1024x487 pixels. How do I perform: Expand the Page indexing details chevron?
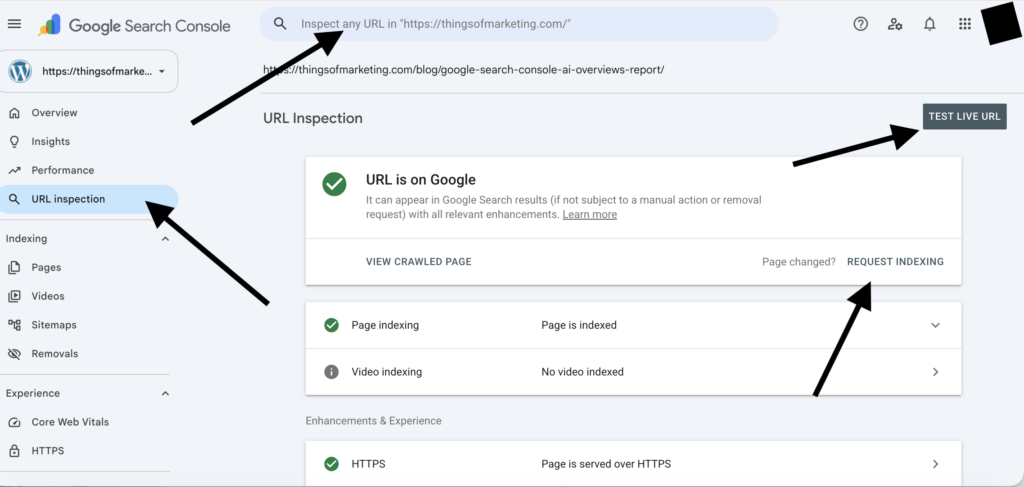[x=935, y=325]
